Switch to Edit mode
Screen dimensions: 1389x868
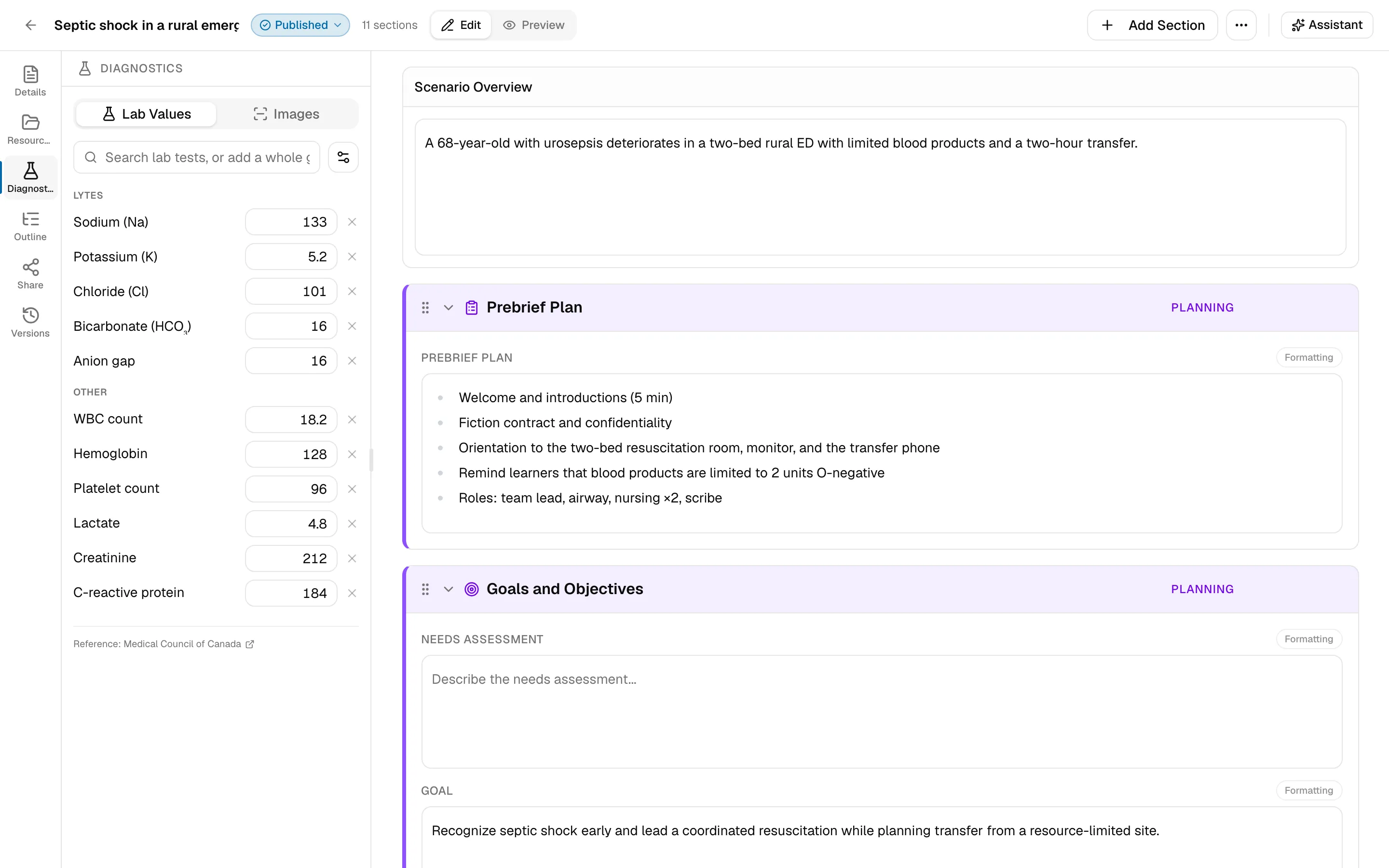461,25
